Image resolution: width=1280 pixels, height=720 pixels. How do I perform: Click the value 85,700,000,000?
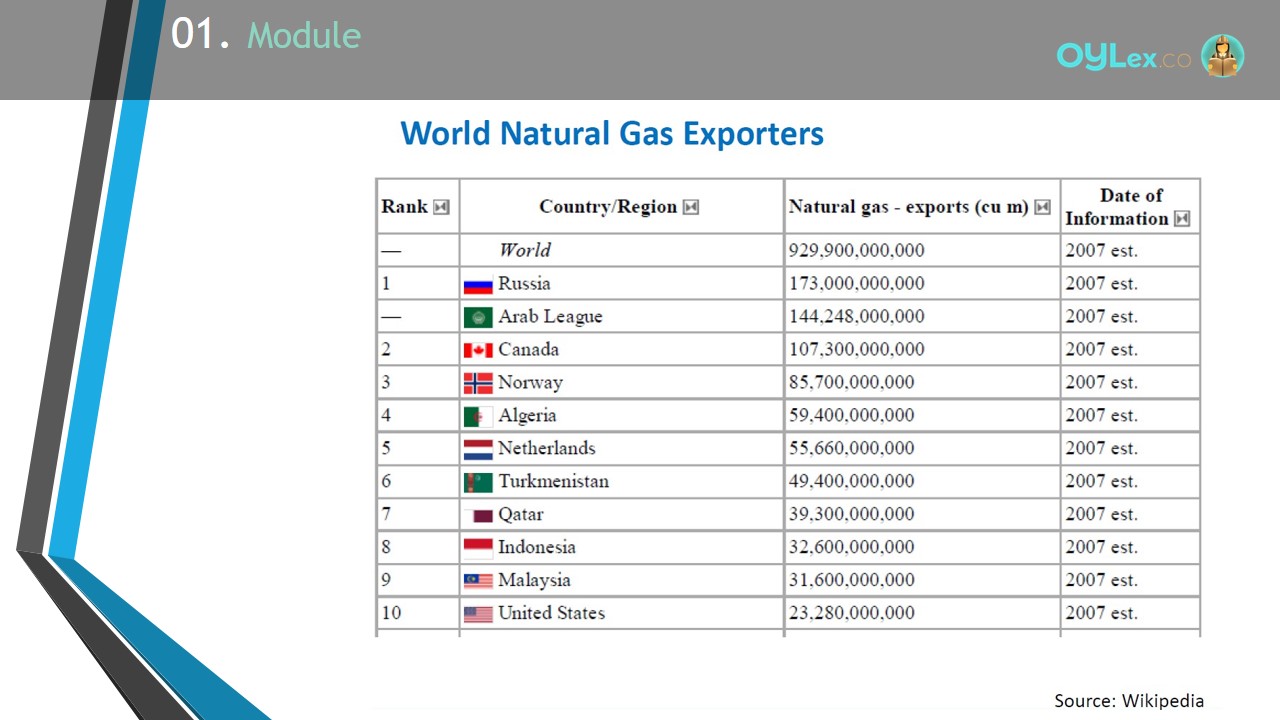pyautogui.click(x=851, y=383)
